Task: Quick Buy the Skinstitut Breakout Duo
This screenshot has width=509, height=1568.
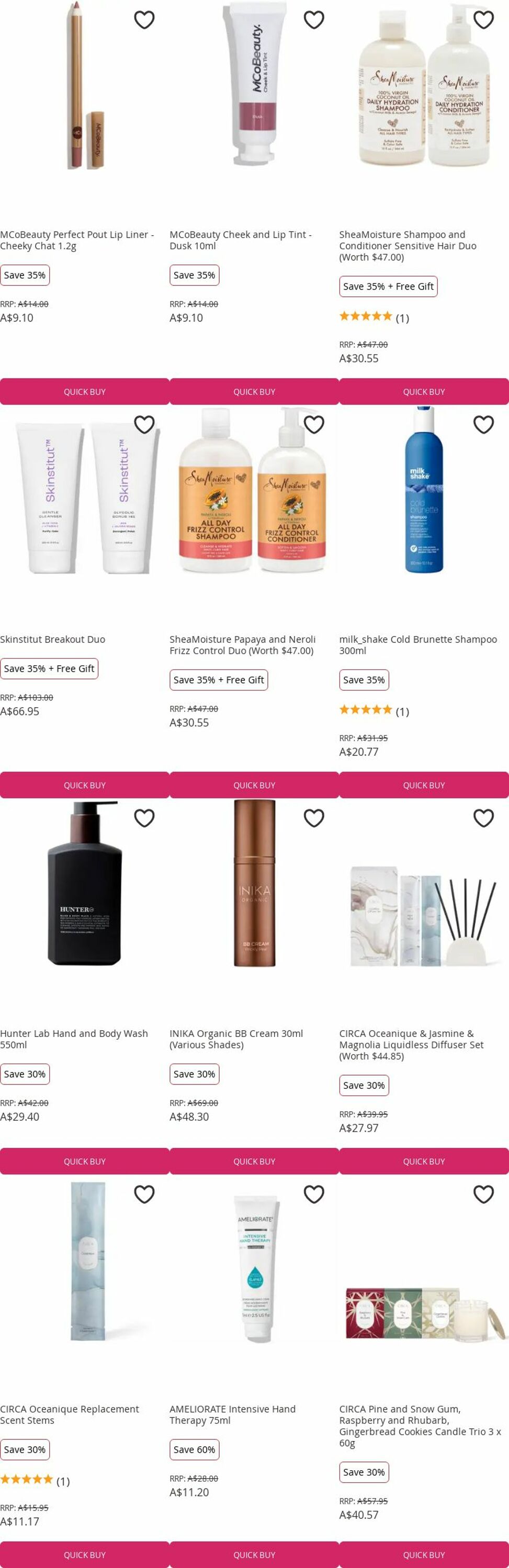Action: click(x=85, y=785)
